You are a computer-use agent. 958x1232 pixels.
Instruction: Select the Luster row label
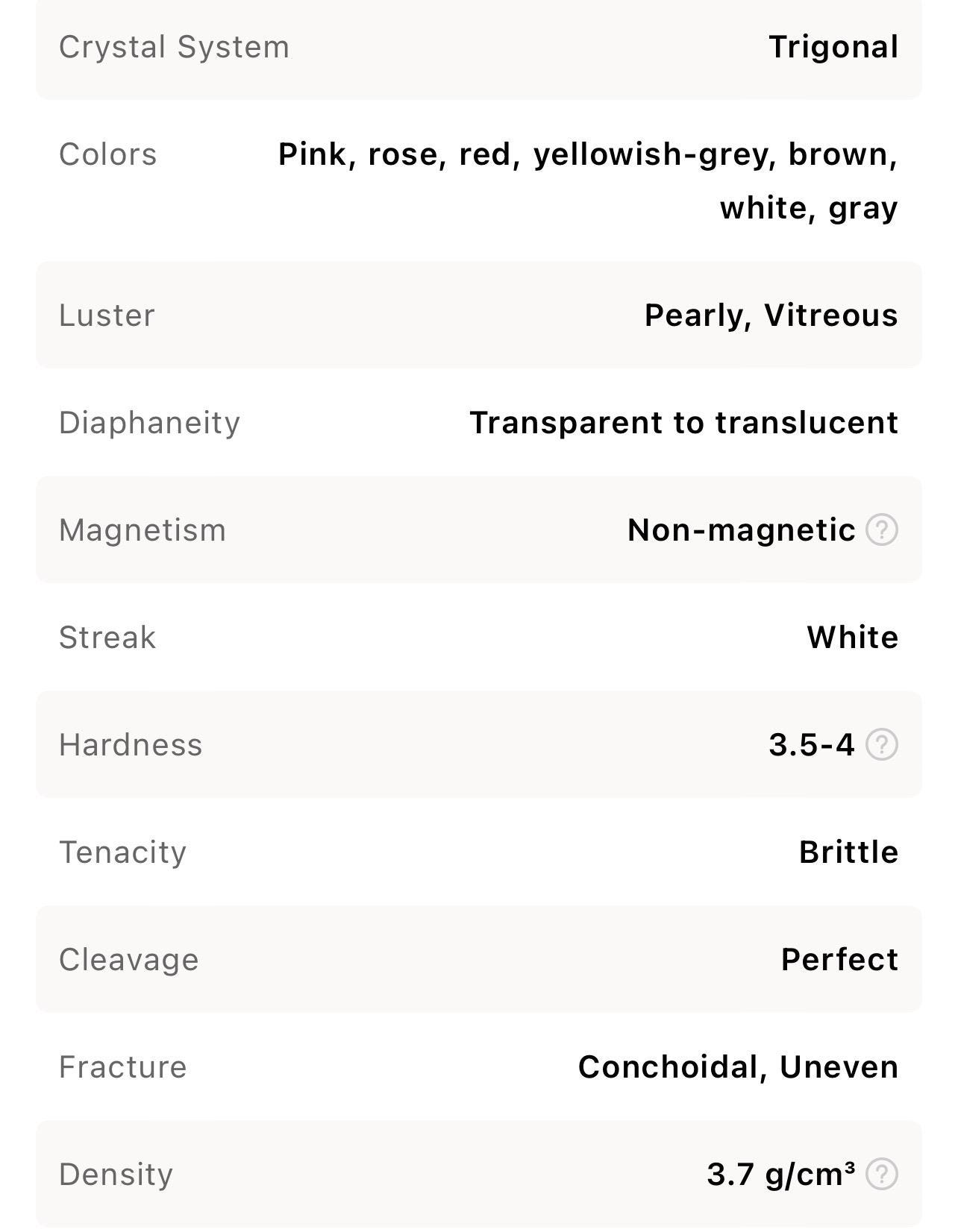point(107,315)
